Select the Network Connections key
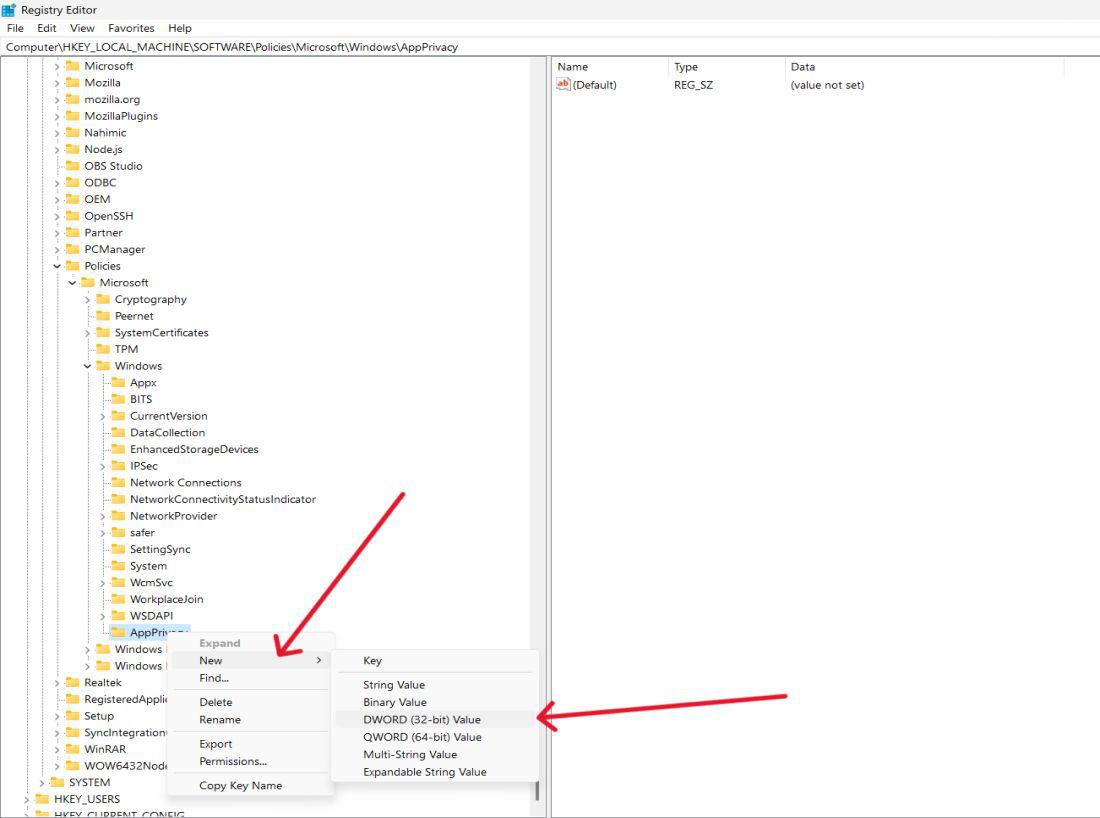Viewport: 1100px width, 818px height. coord(185,483)
